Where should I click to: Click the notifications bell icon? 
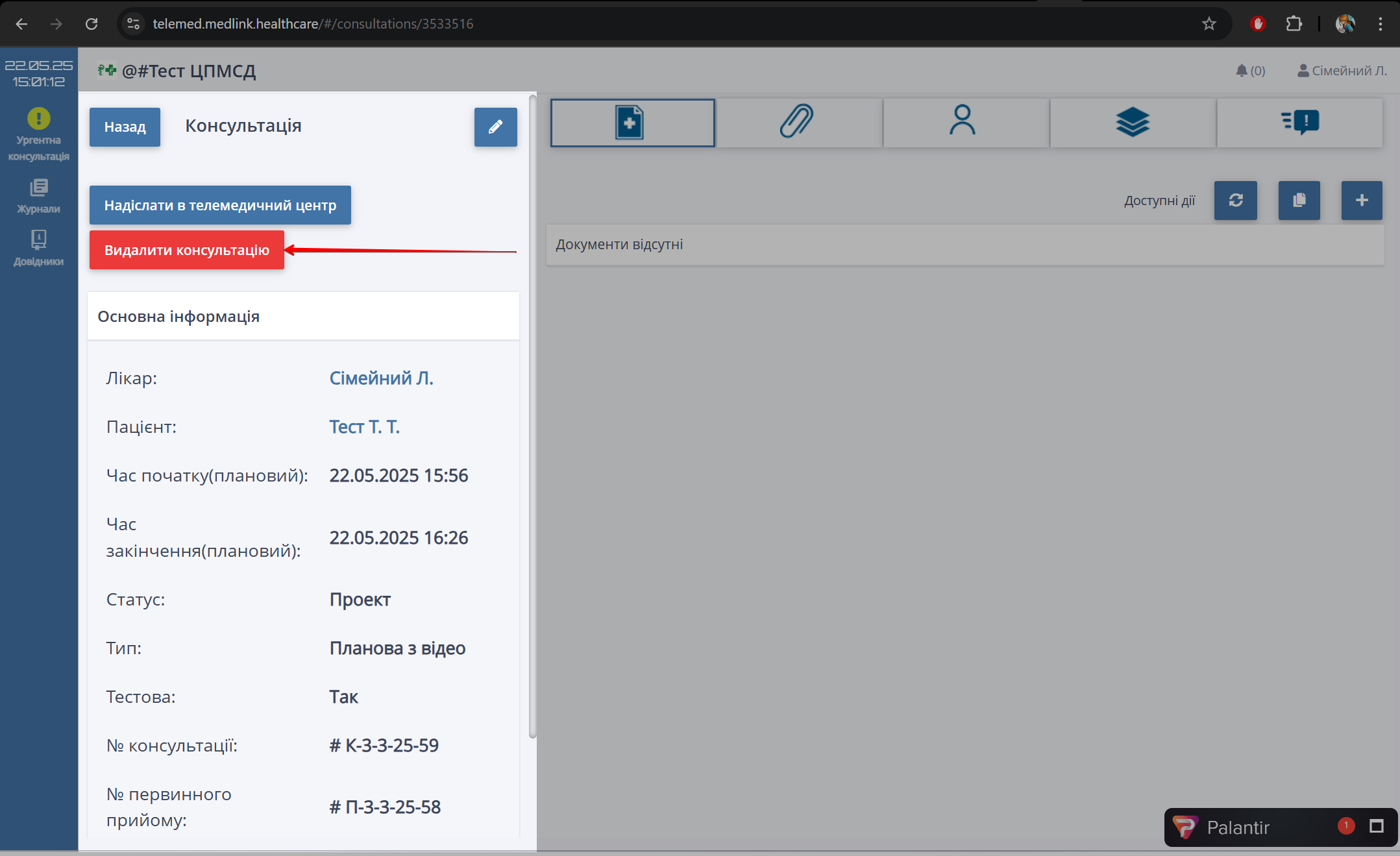pos(1242,71)
